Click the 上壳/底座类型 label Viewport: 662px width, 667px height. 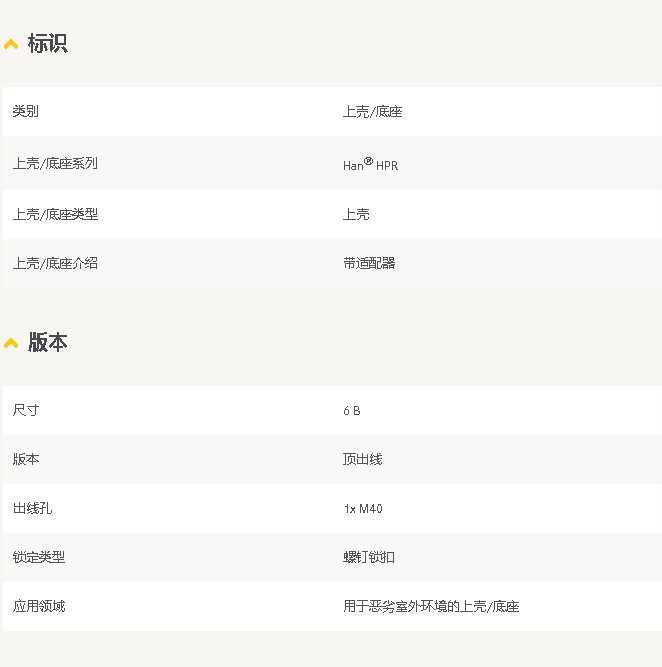pos(55,214)
